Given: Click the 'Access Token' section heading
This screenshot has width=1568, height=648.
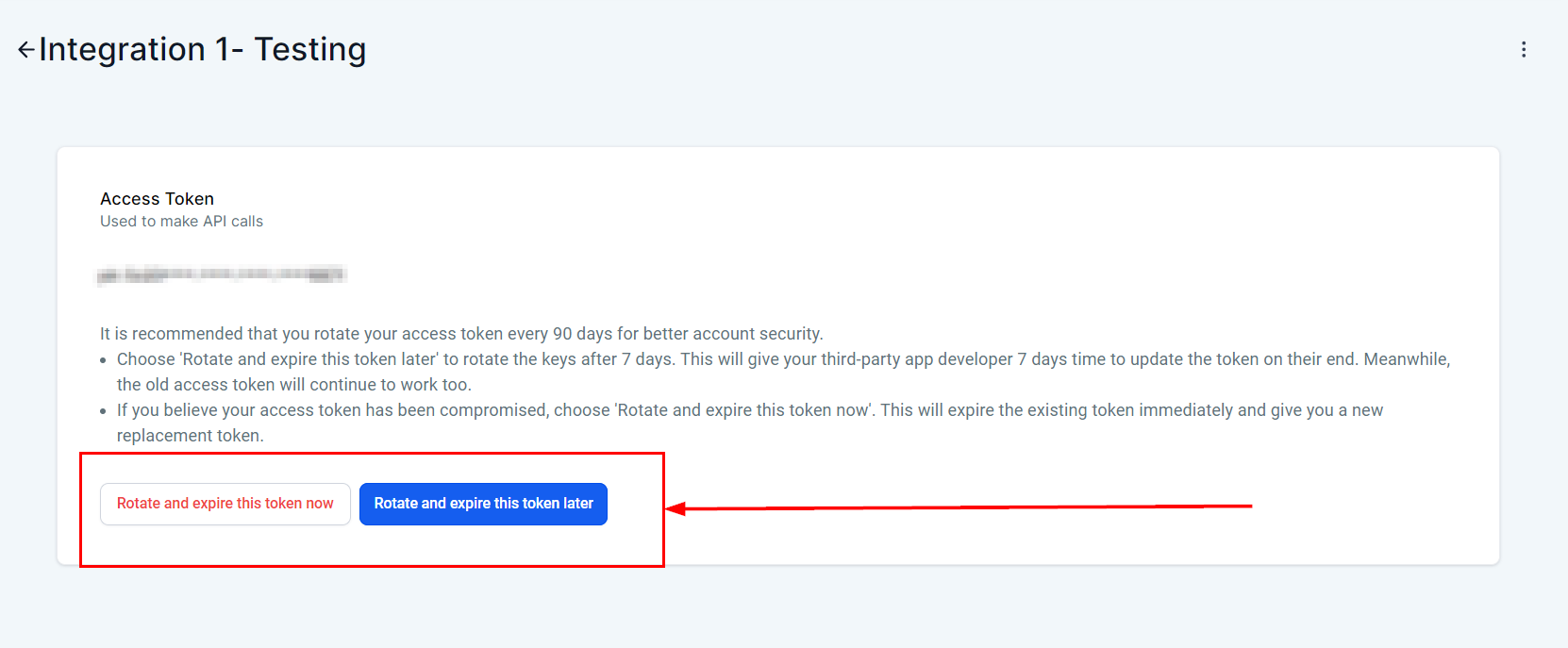Looking at the screenshot, I should point(157,199).
